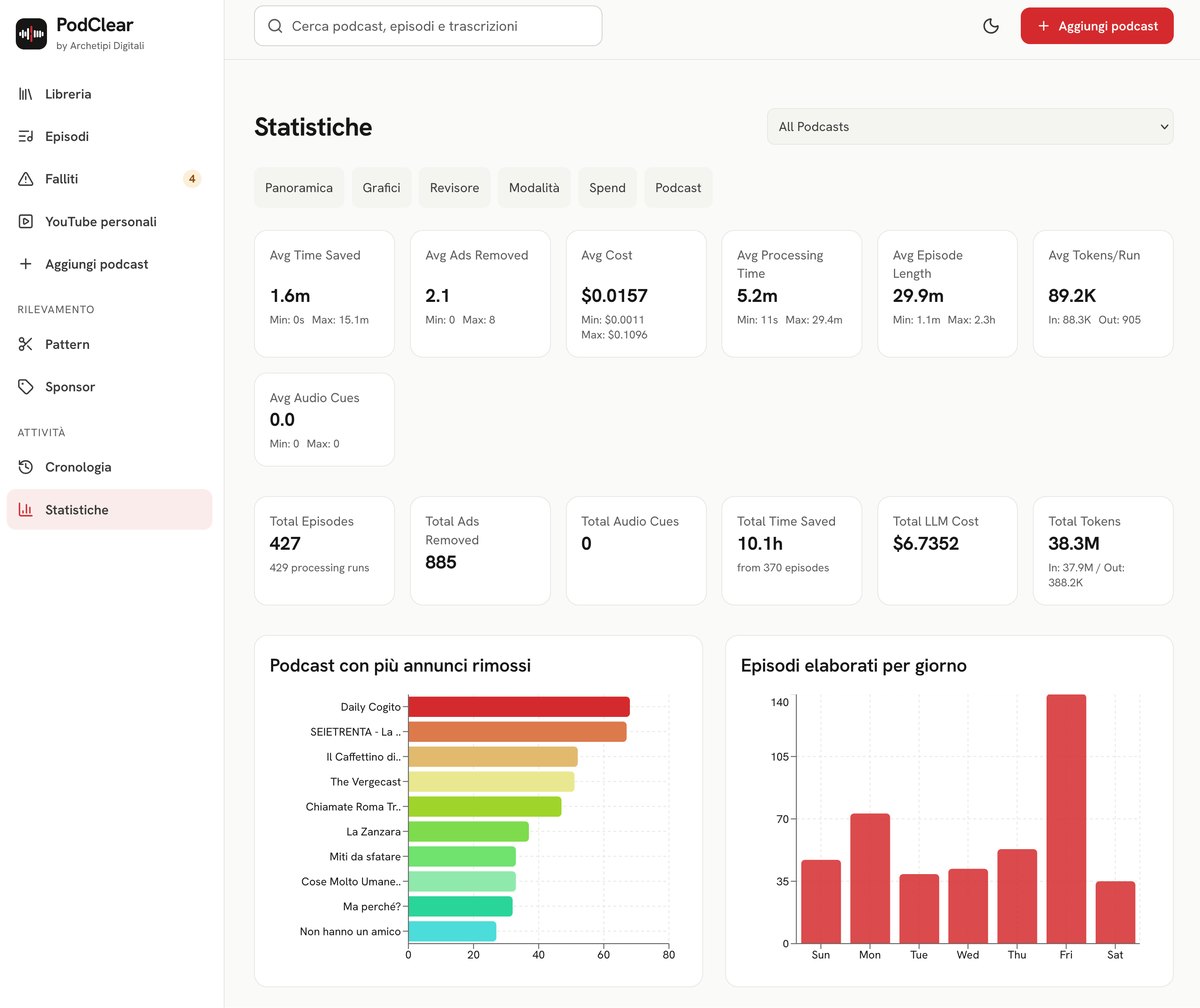Click the Total LLM Cost card
The height and width of the screenshot is (1008, 1200).
[947, 551]
